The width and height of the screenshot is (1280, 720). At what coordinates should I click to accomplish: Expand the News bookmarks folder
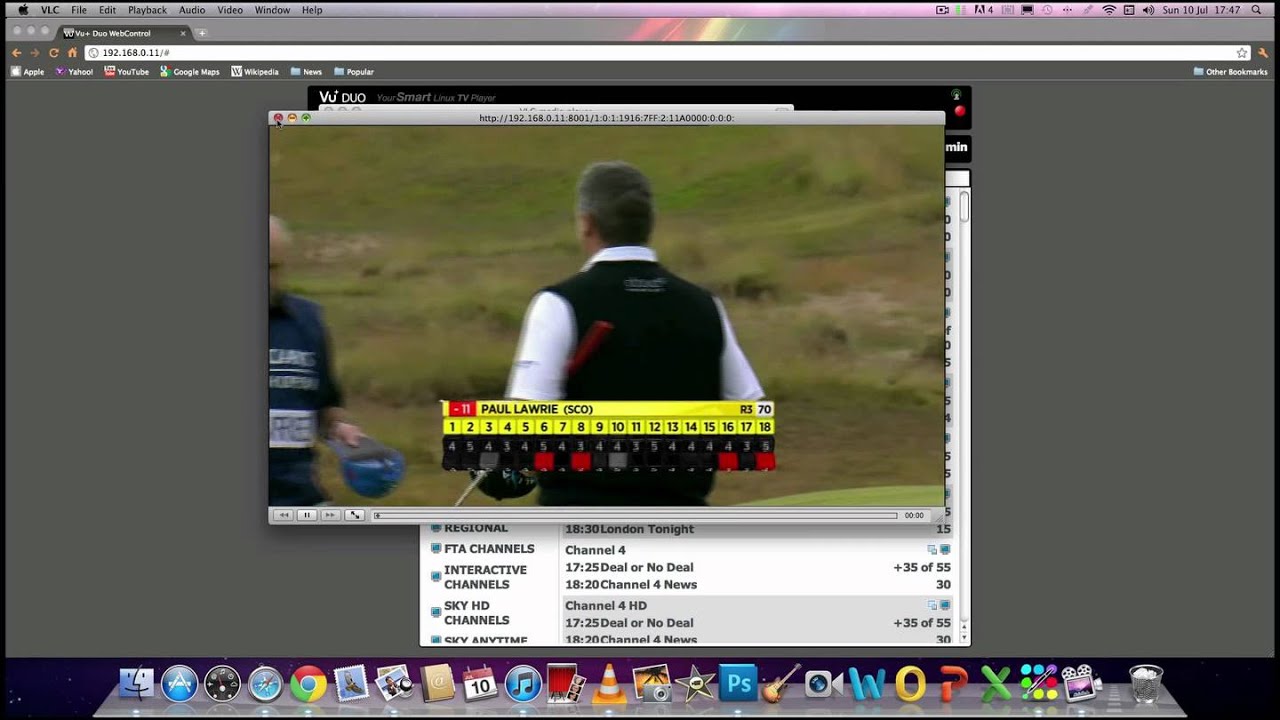[306, 72]
